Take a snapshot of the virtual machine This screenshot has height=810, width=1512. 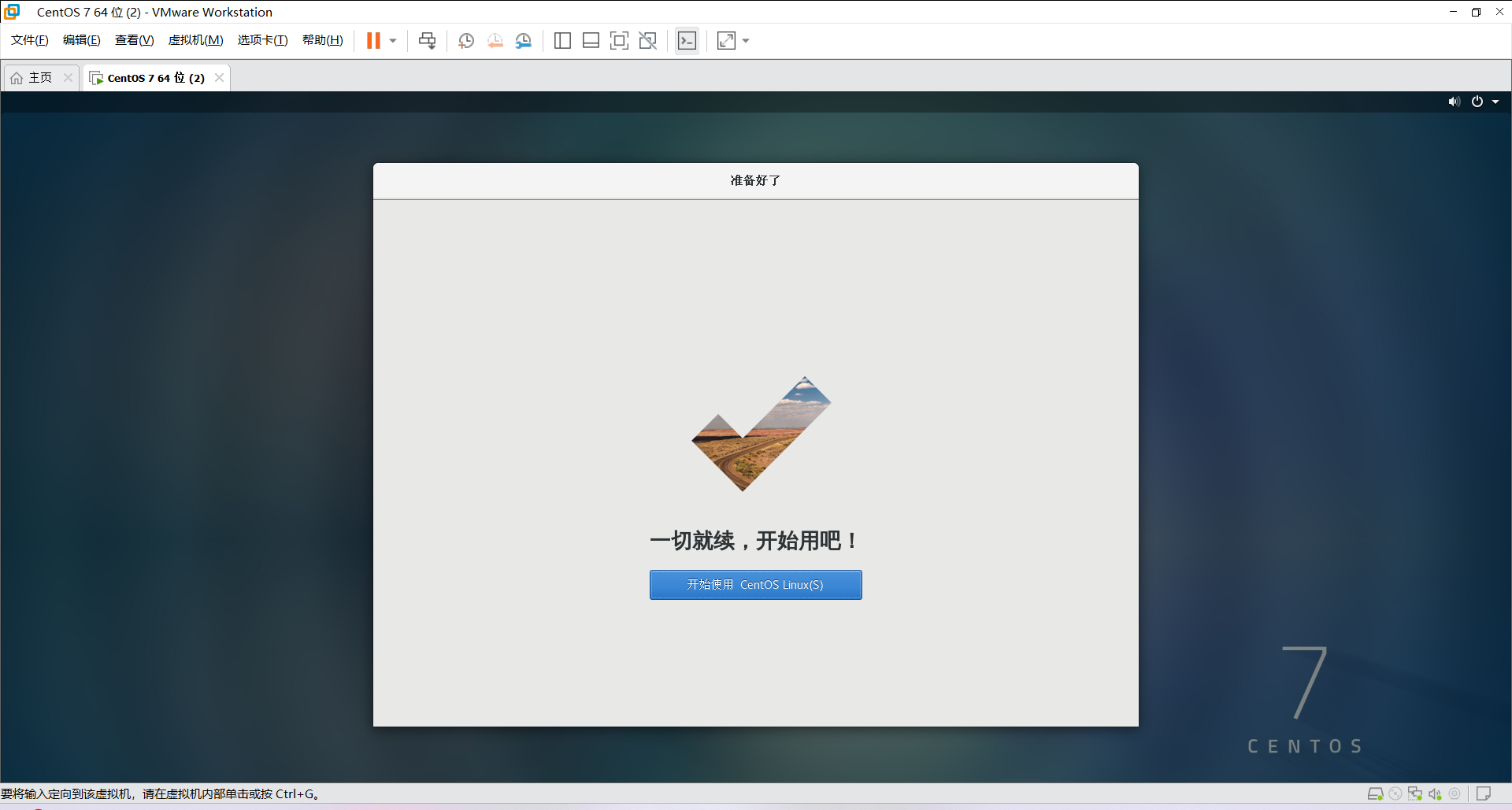click(x=465, y=40)
